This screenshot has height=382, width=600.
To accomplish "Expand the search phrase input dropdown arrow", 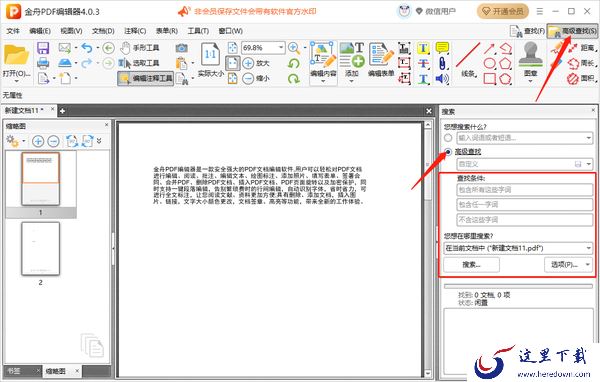I will [x=589, y=138].
